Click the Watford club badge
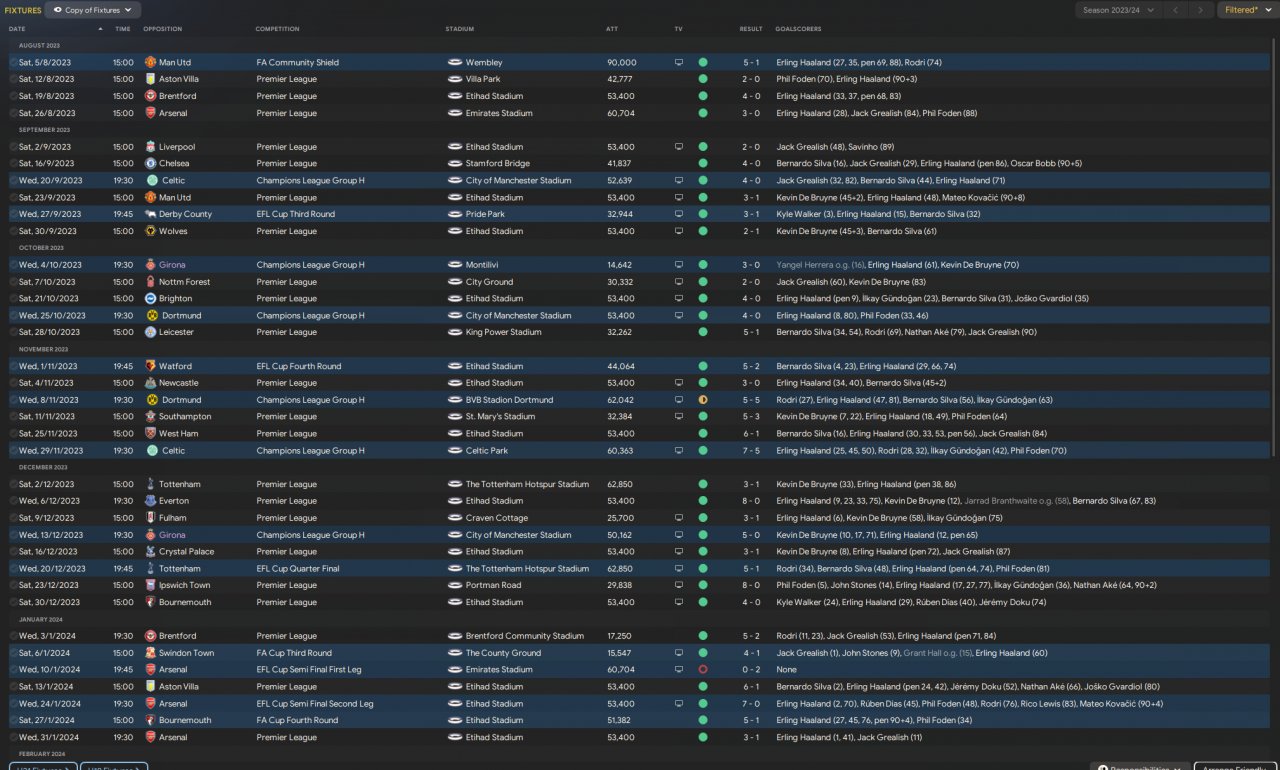 tap(150, 366)
